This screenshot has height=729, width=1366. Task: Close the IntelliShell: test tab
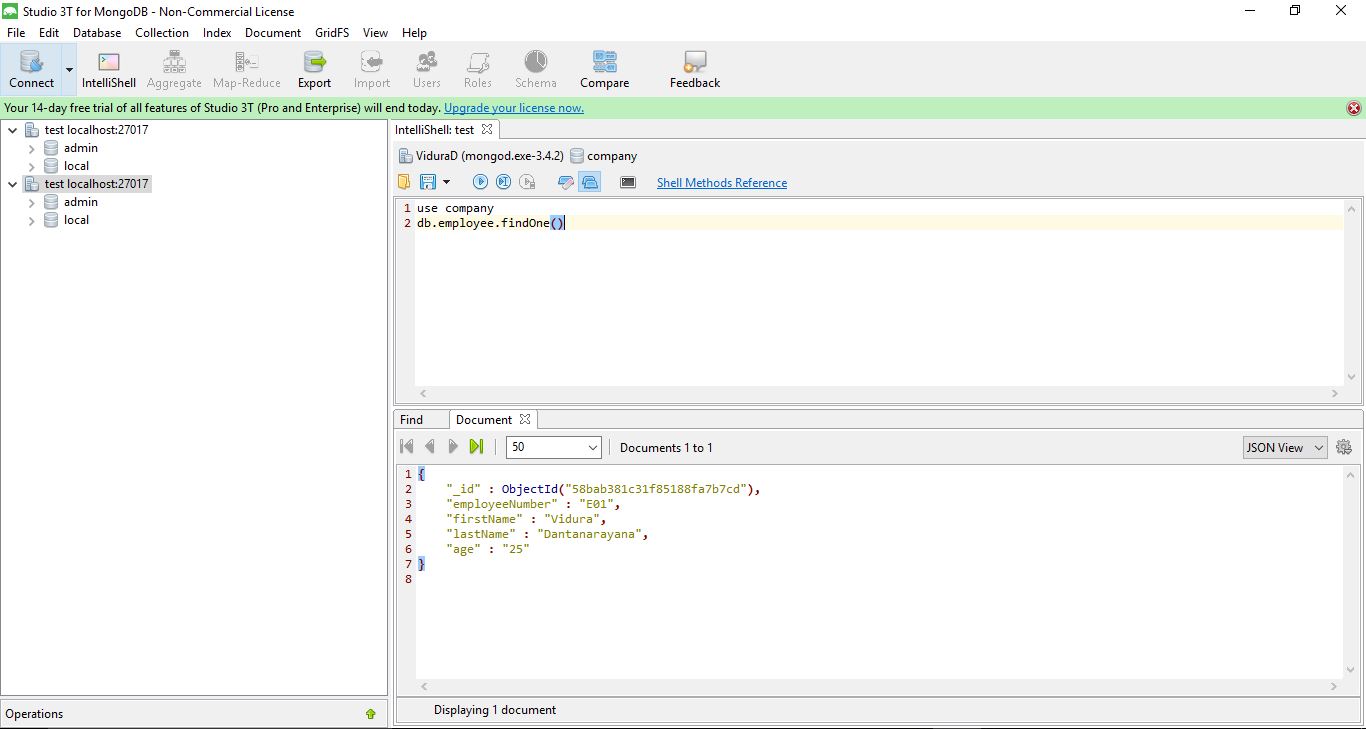(x=487, y=130)
